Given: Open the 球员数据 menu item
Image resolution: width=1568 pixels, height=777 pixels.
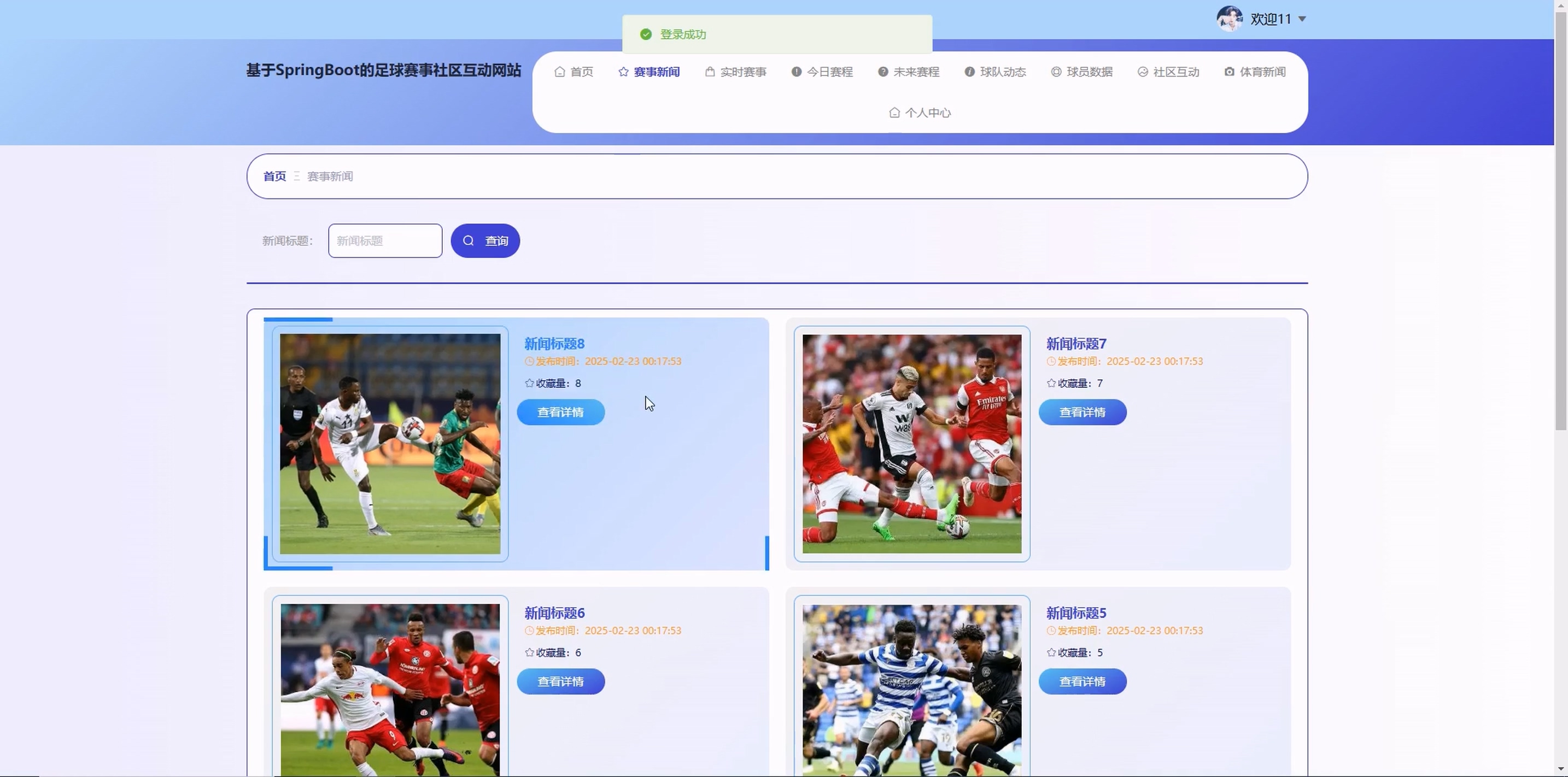Looking at the screenshot, I should (x=1089, y=72).
